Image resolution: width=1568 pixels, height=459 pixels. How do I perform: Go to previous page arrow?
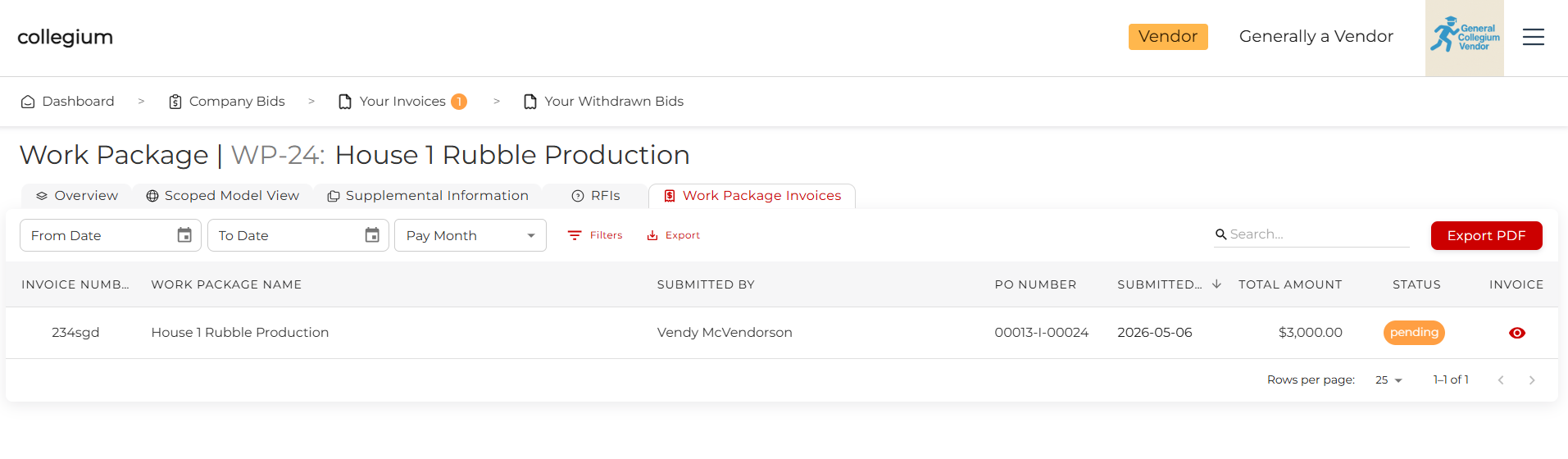[x=1501, y=380]
